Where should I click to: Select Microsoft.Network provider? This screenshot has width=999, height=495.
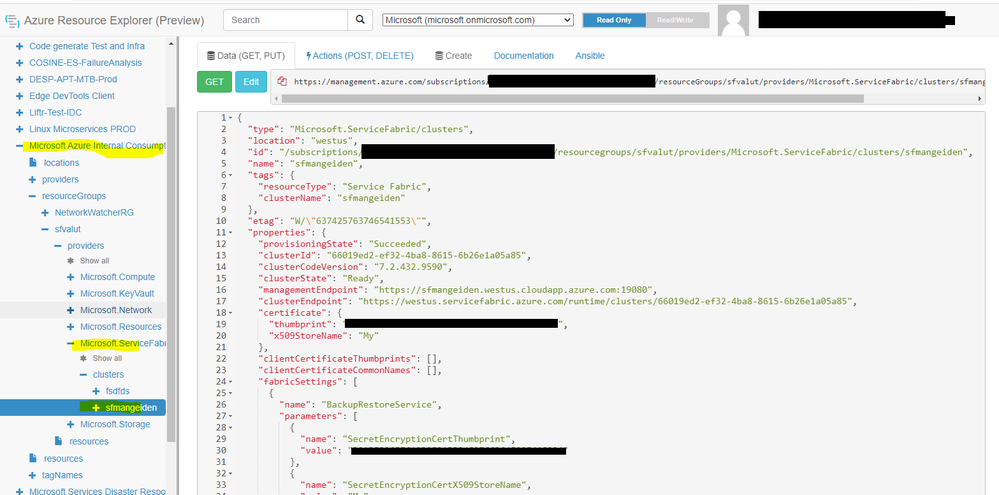[x=116, y=310]
